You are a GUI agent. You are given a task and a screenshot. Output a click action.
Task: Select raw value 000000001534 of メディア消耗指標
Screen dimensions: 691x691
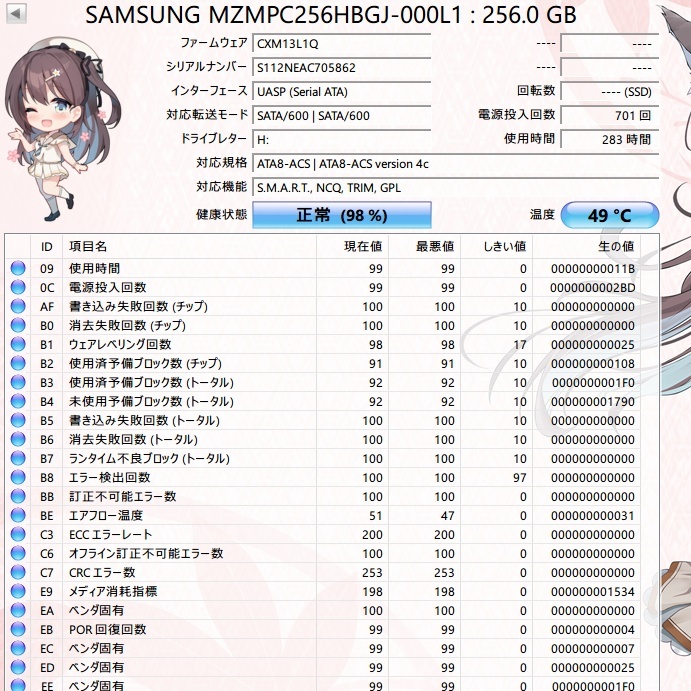coord(592,591)
